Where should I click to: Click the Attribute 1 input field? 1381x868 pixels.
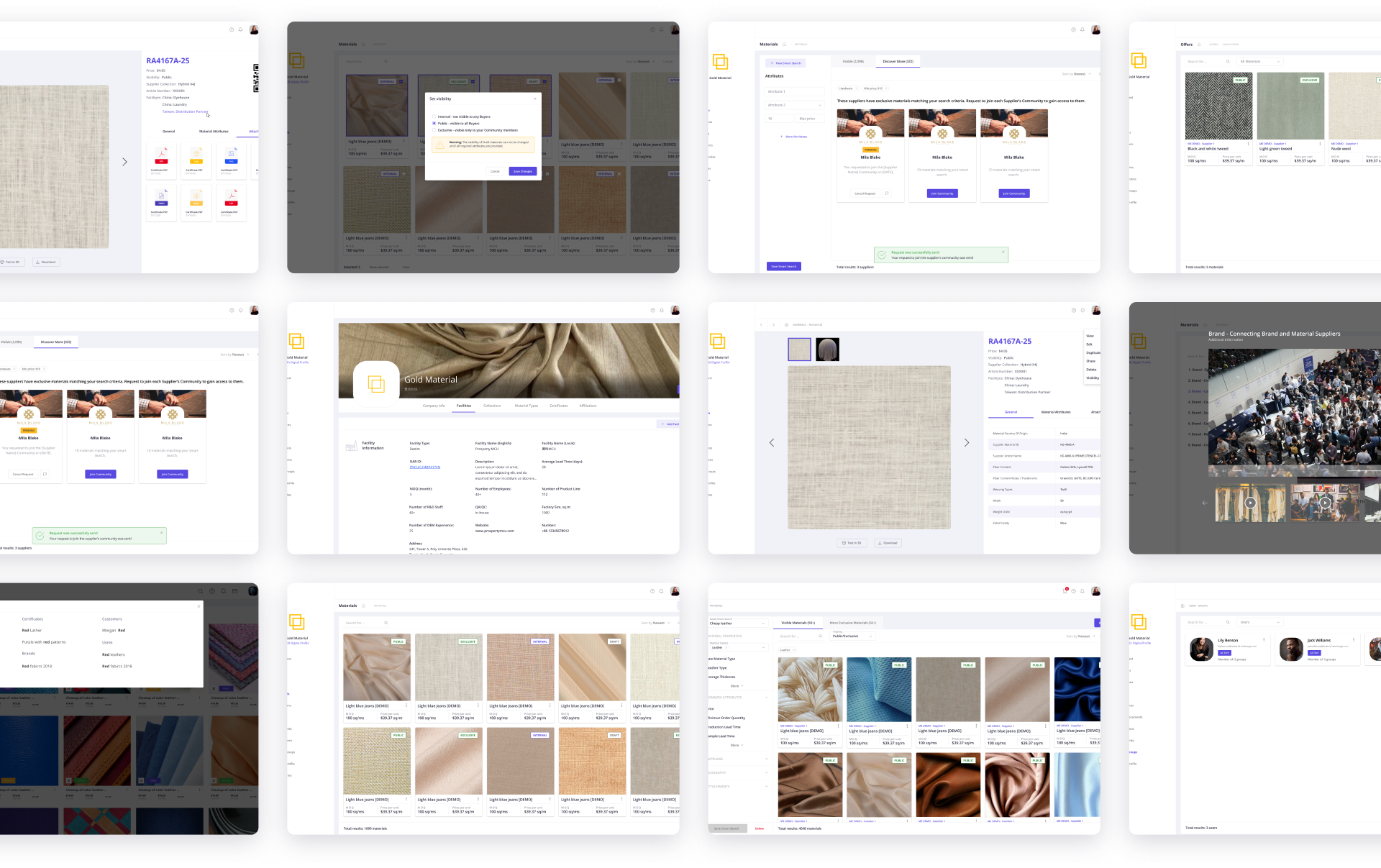coord(795,91)
